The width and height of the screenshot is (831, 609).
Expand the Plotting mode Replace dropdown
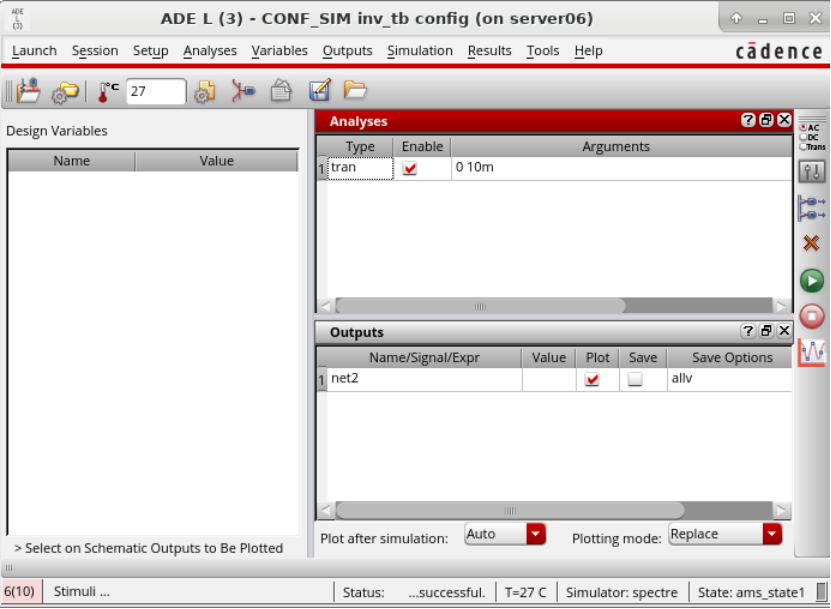click(x=725, y=535)
